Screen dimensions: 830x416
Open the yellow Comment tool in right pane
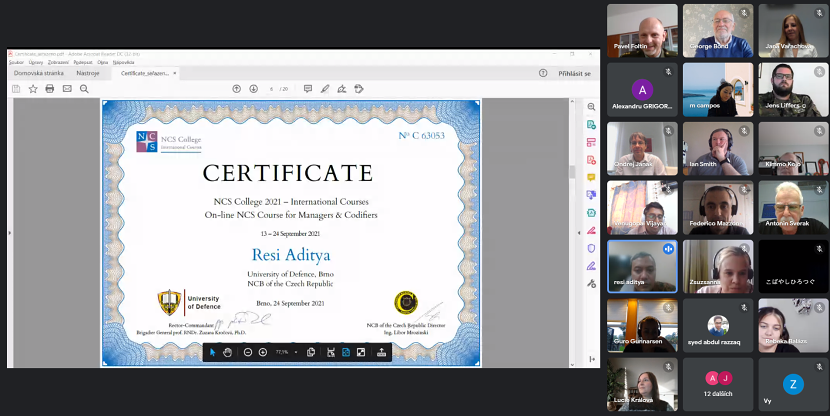(591, 177)
